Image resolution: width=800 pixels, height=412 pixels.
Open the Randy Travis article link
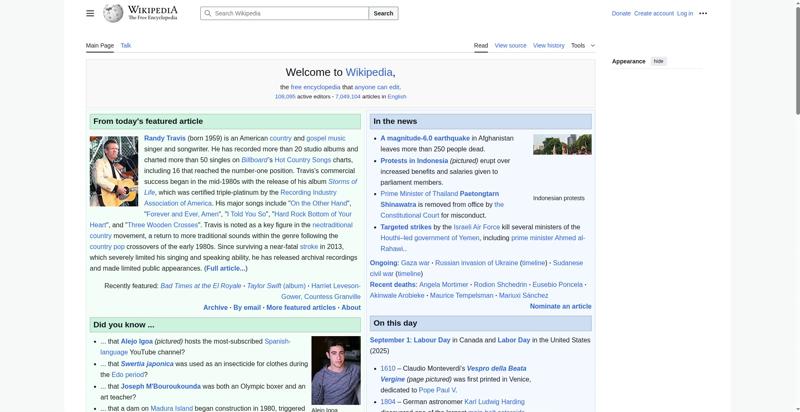click(165, 138)
